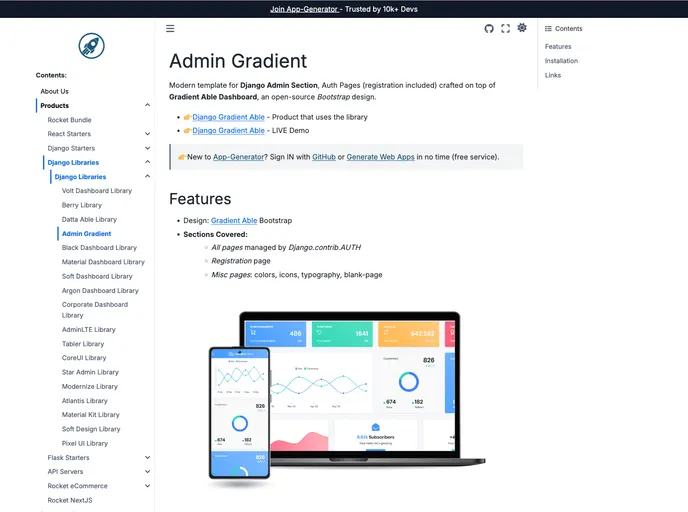Select Products in sidebar navigation
688x512 pixels.
54,106
